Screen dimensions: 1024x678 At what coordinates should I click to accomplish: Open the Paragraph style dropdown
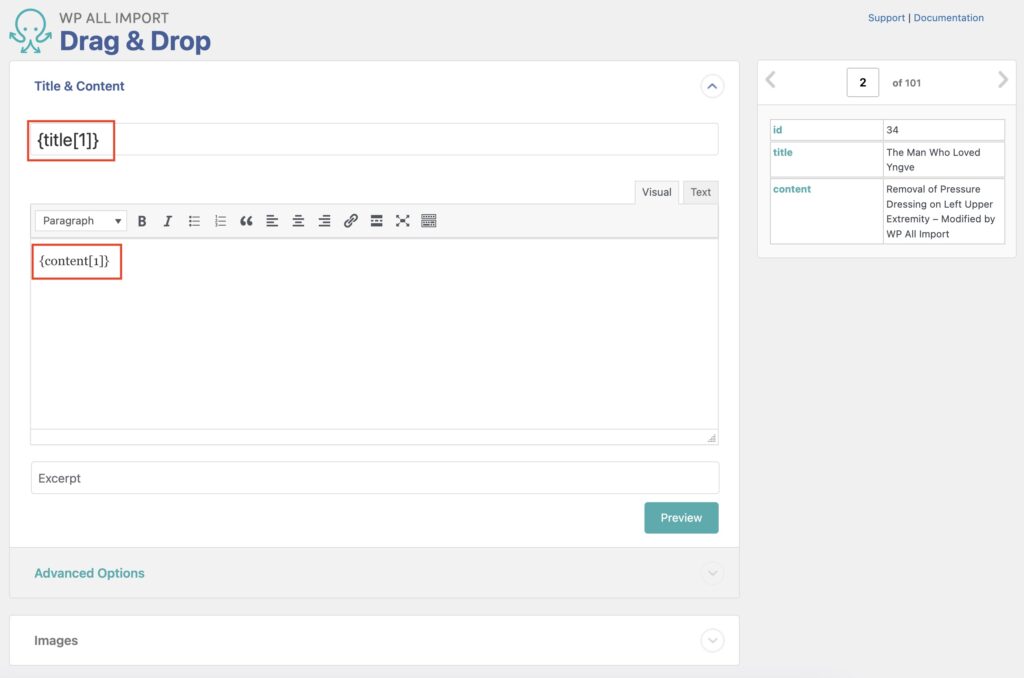(x=80, y=221)
